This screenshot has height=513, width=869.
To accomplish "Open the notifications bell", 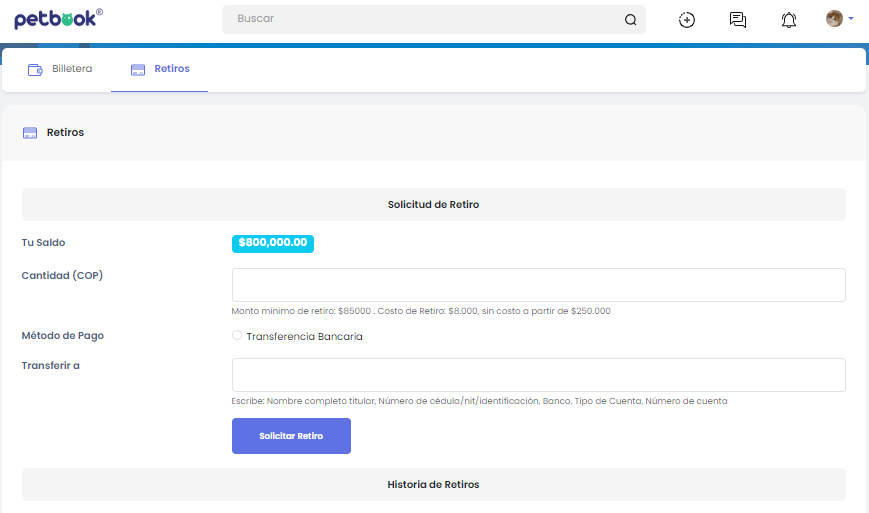I will tap(789, 19).
